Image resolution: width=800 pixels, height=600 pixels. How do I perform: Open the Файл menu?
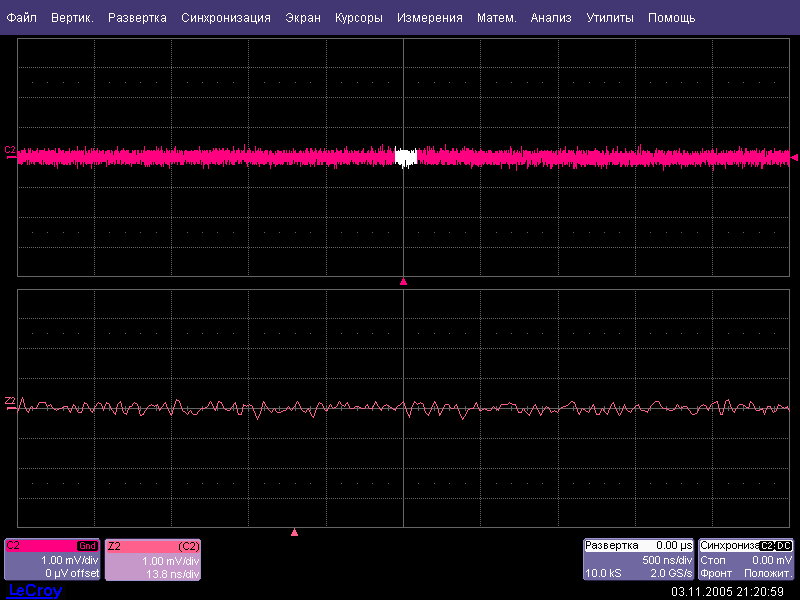click(21, 18)
